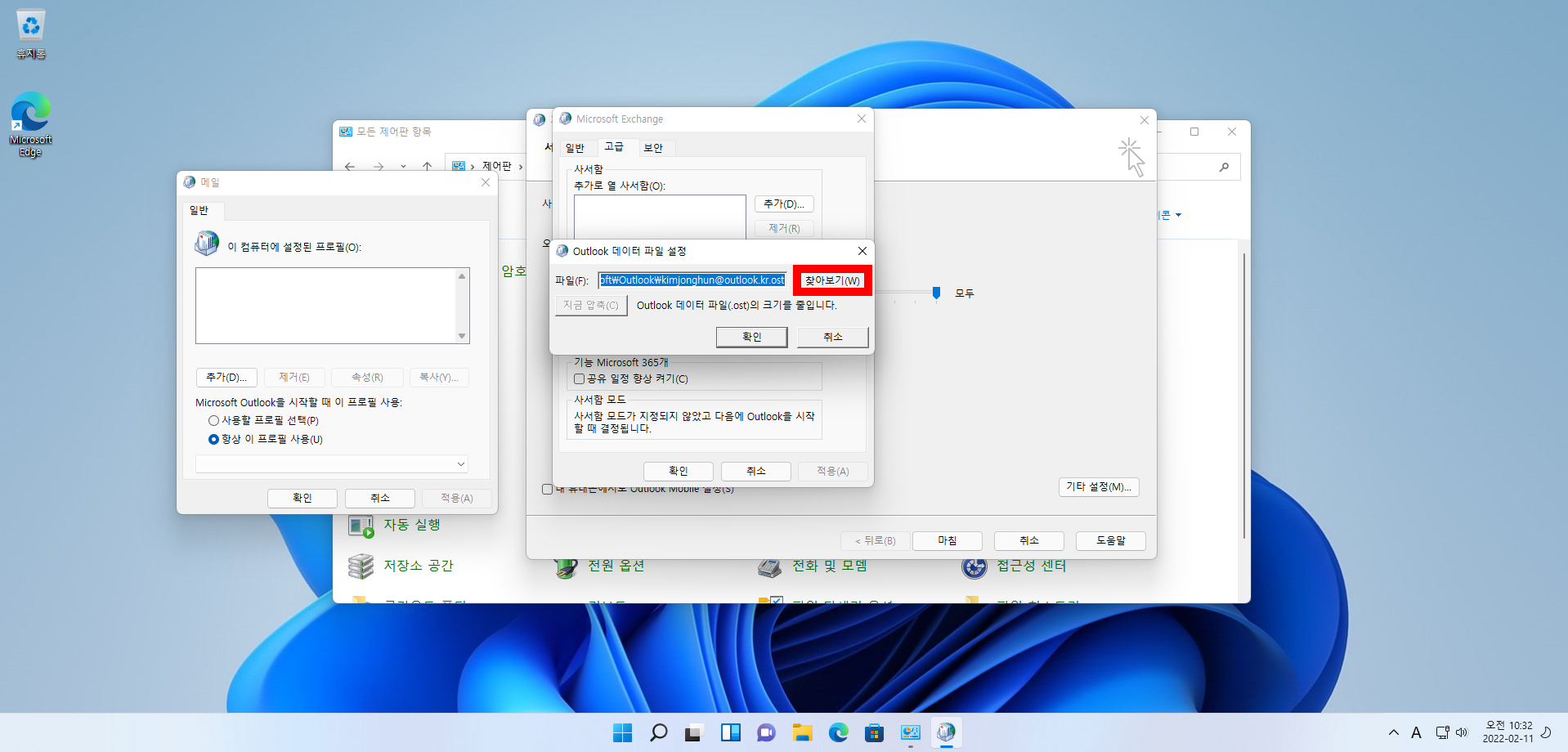The width and height of the screenshot is (1568, 752).
Task: Cancel the Outlook 데이터 파일 설정 dialog
Action: click(x=833, y=337)
